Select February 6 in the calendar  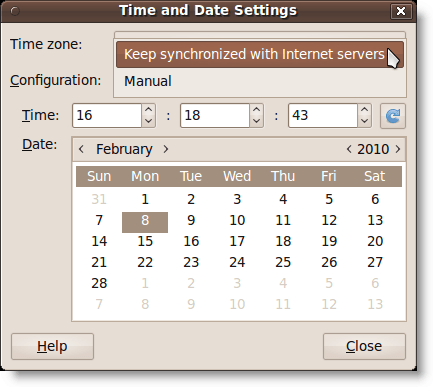[x=375, y=199]
